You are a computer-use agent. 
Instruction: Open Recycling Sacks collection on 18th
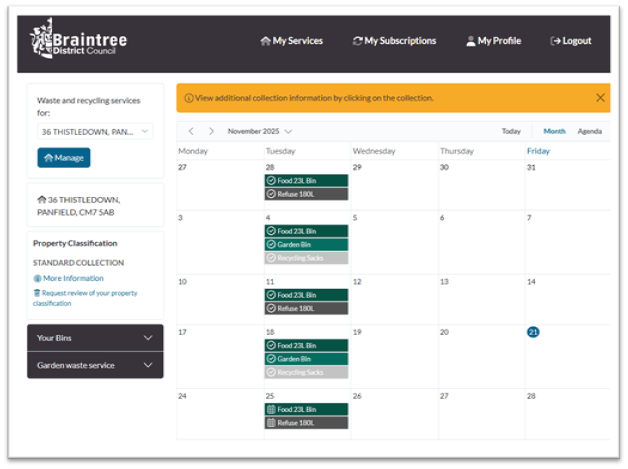(x=306, y=372)
